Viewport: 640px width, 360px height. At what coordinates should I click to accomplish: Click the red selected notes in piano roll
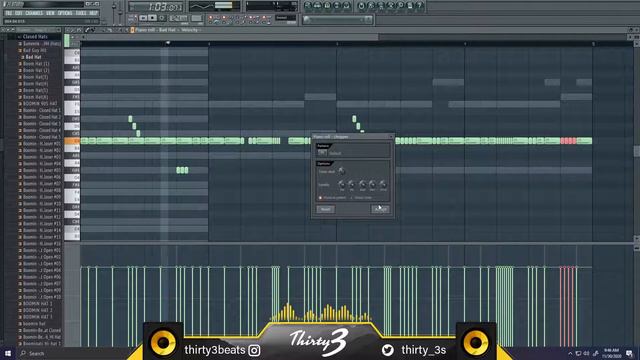tap(568, 141)
